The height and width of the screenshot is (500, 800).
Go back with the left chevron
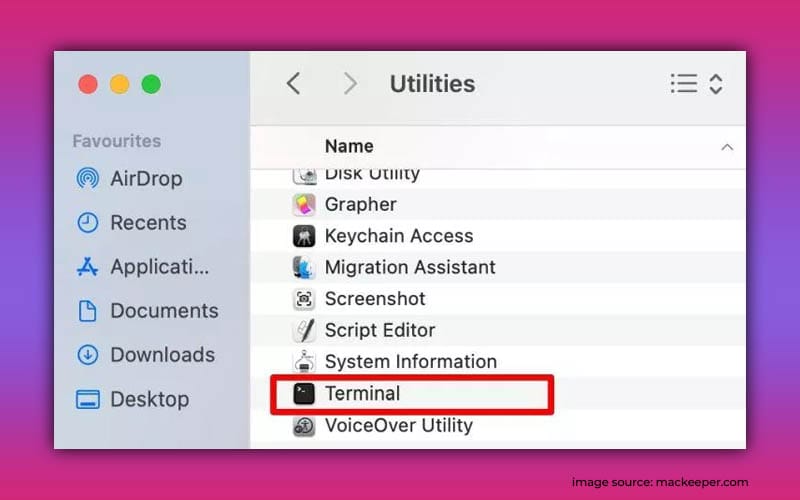click(293, 84)
